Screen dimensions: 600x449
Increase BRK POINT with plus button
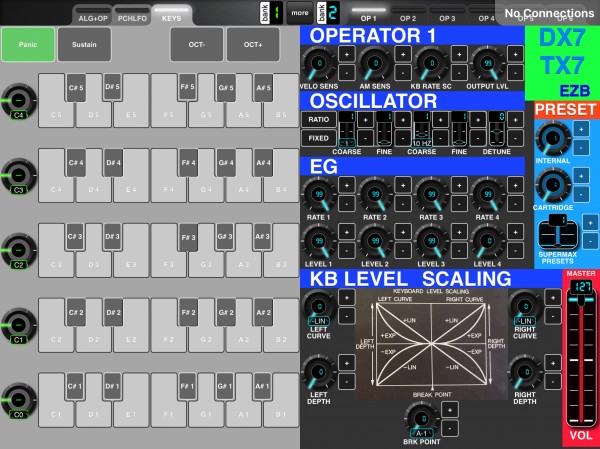click(450, 410)
